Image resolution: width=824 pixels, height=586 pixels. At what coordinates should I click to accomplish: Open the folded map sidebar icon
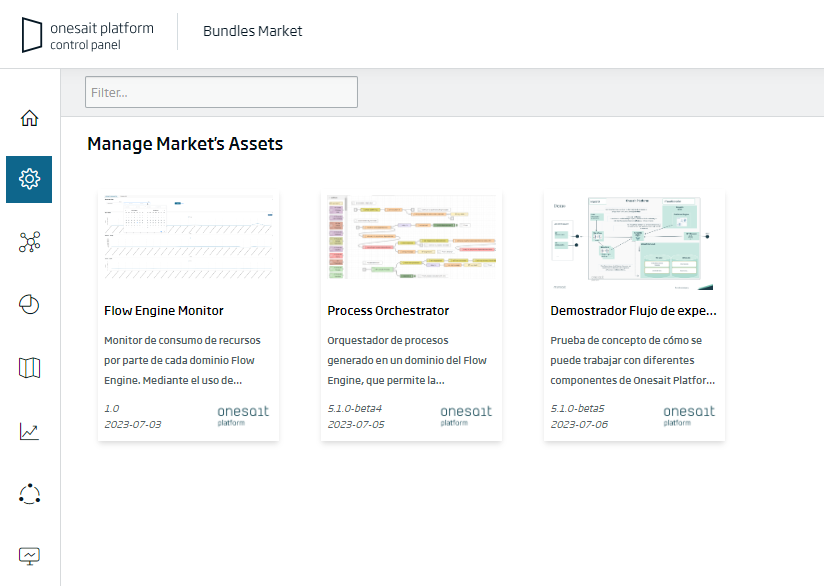tap(29, 368)
